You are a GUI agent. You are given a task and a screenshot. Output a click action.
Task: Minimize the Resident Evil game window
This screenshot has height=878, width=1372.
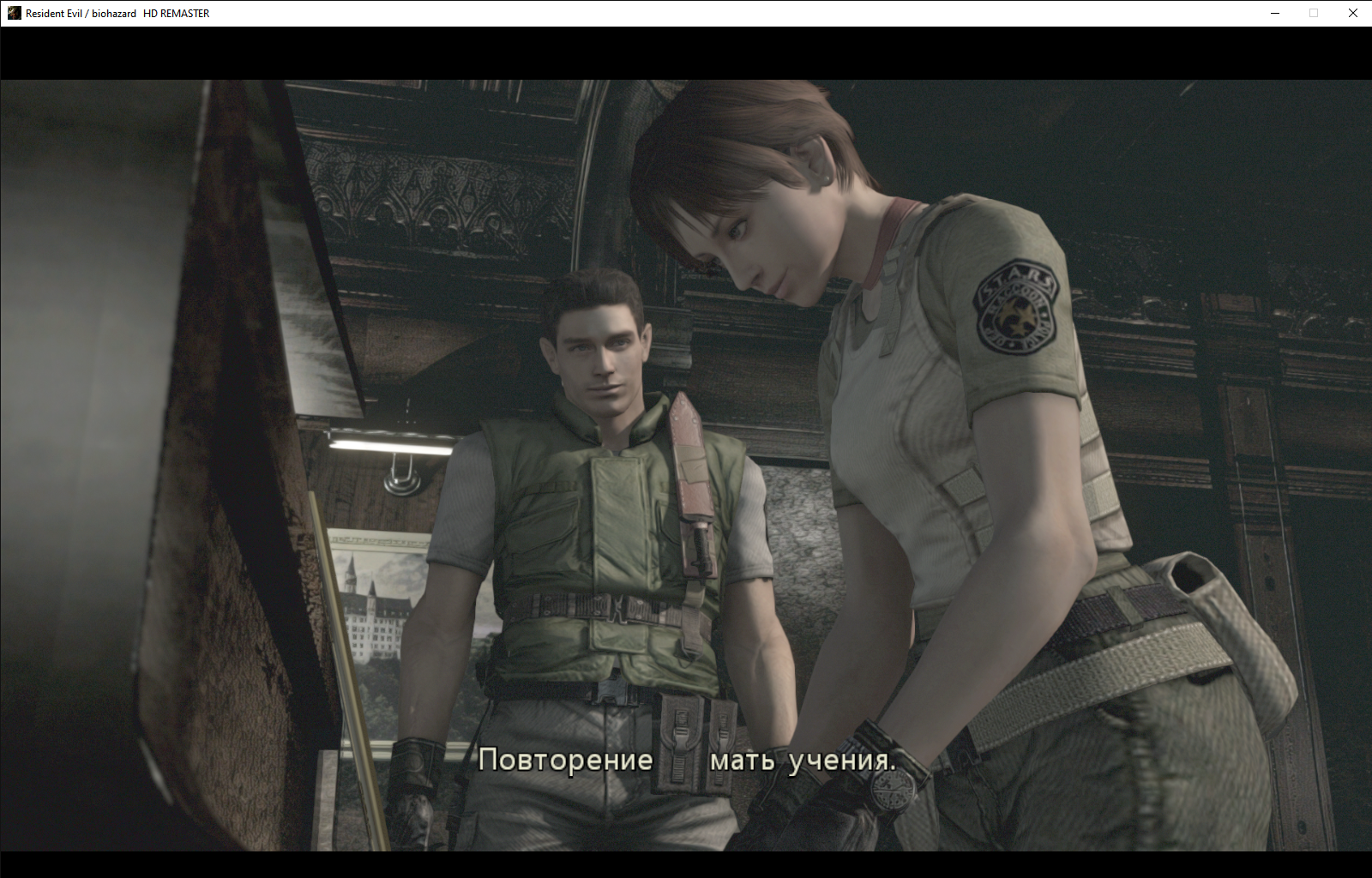click(x=1274, y=13)
